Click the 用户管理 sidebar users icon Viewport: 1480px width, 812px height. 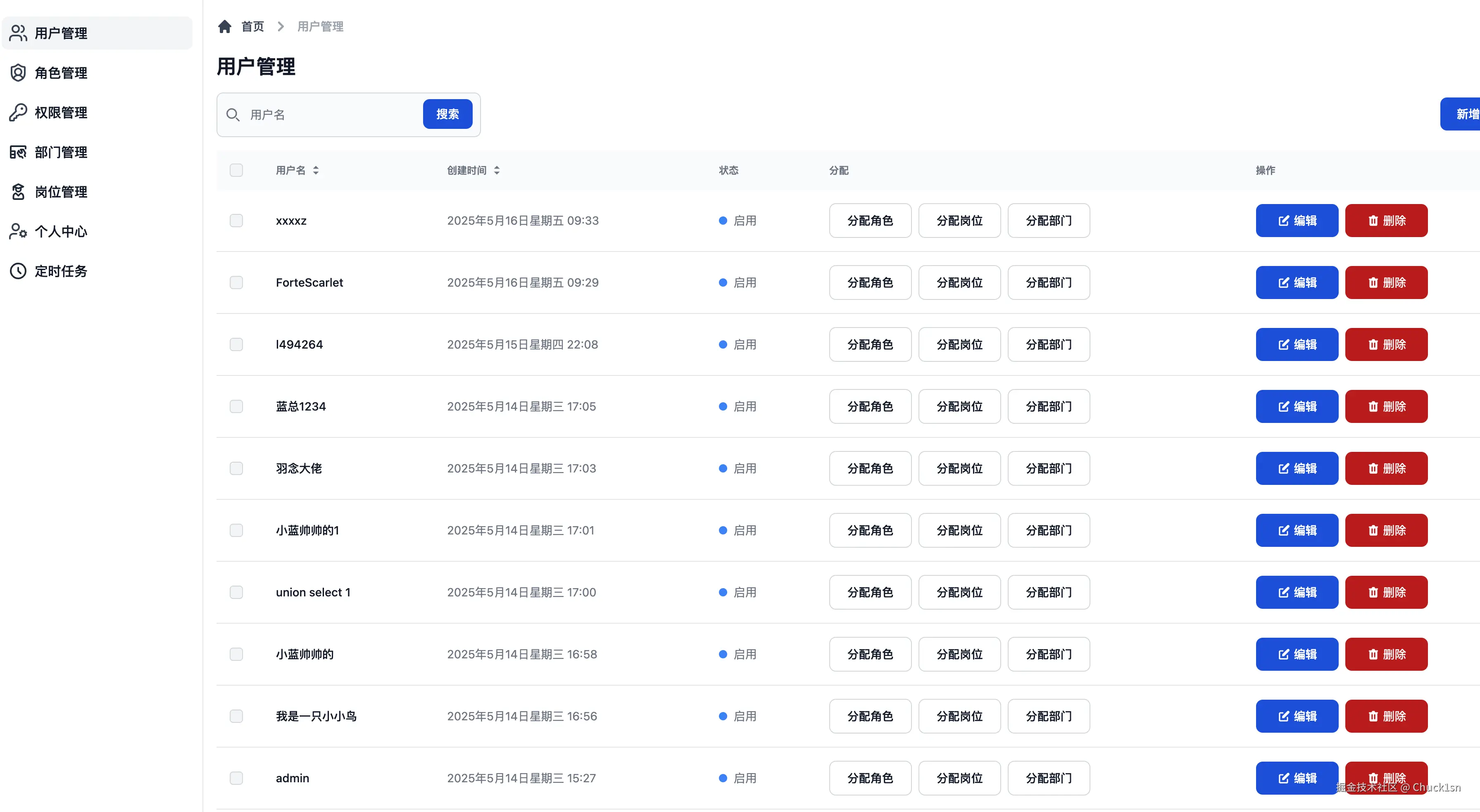tap(18, 33)
